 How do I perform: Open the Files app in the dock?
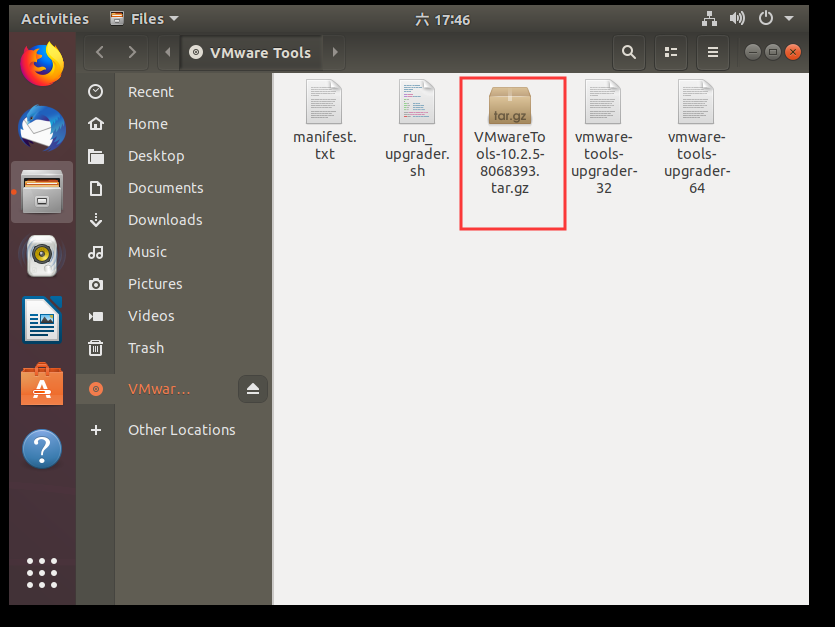(x=42, y=192)
